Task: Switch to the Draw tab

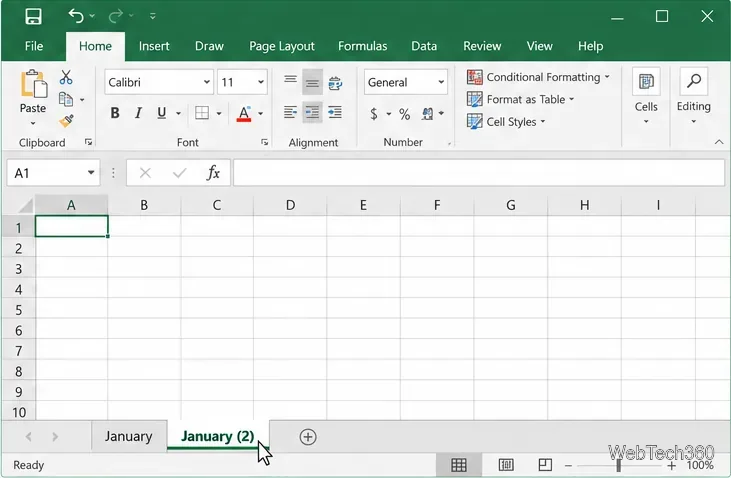Action: pyautogui.click(x=209, y=46)
